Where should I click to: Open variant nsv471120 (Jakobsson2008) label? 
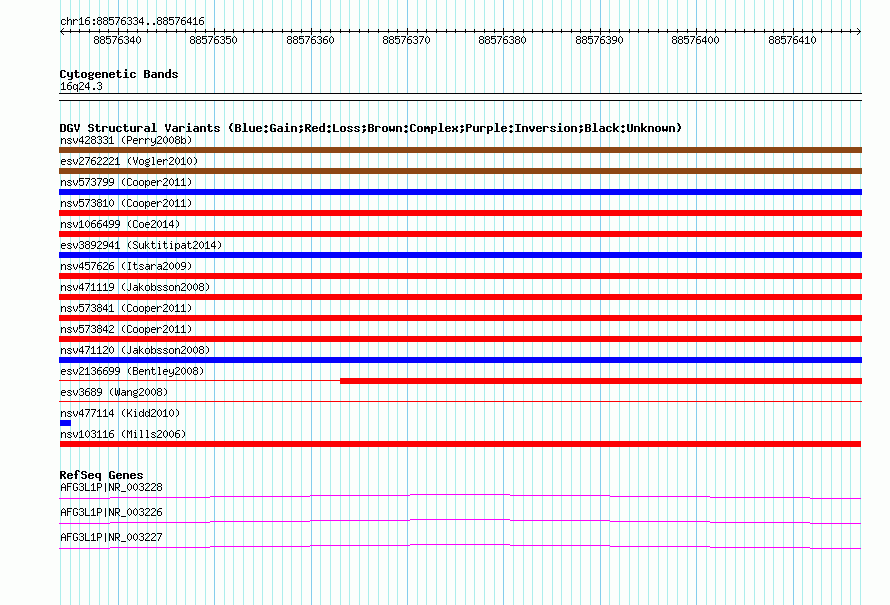[135, 350]
